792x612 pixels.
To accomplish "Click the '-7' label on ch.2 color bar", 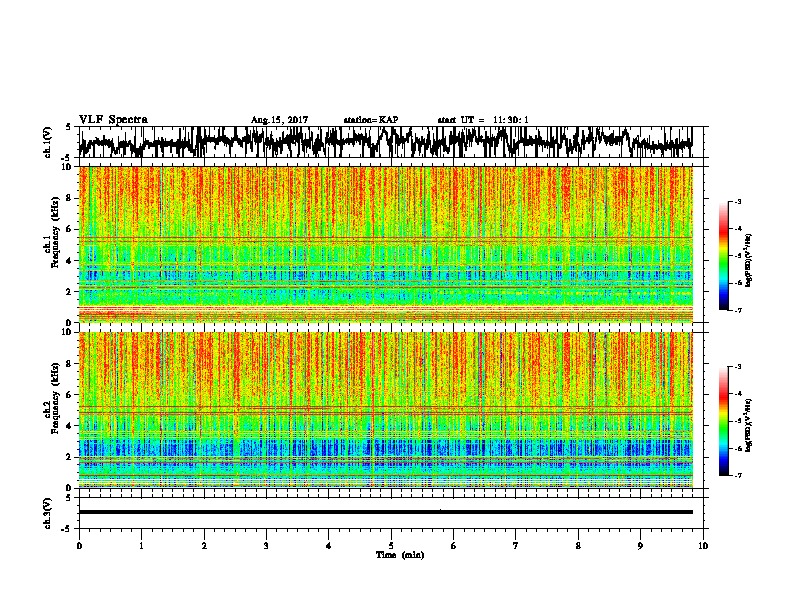I will click(738, 476).
